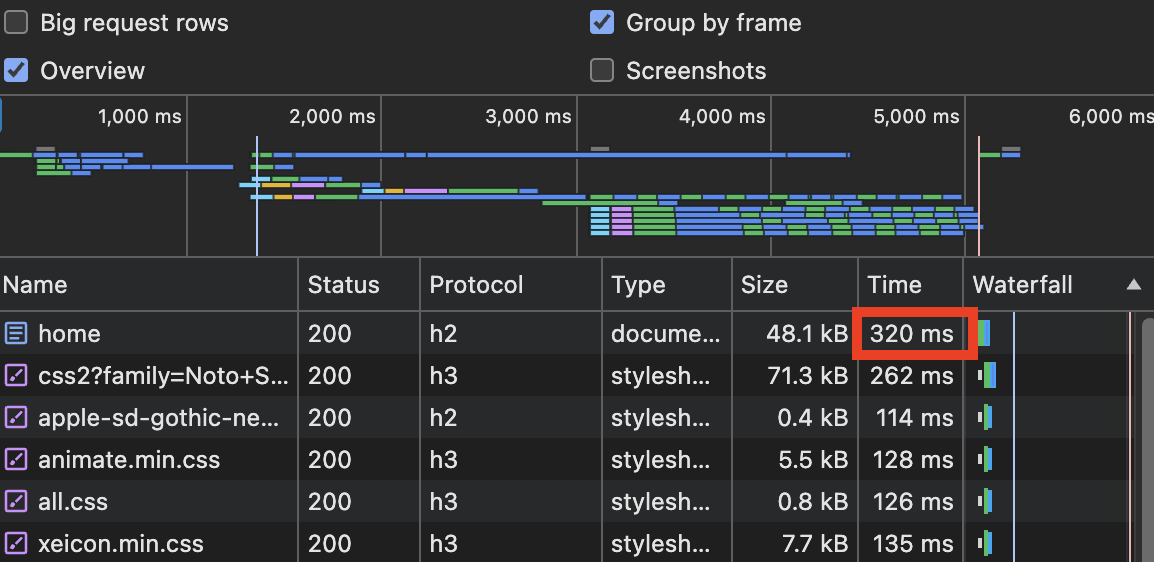Click the 128 ms time cell
Viewport: 1154px width, 562px height.
(913, 460)
